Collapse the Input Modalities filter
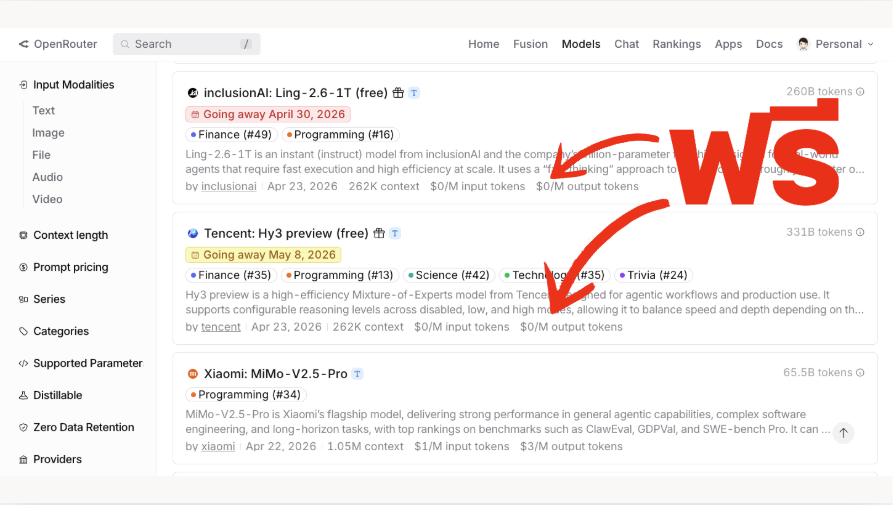This screenshot has width=893, height=505. (x=73, y=85)
